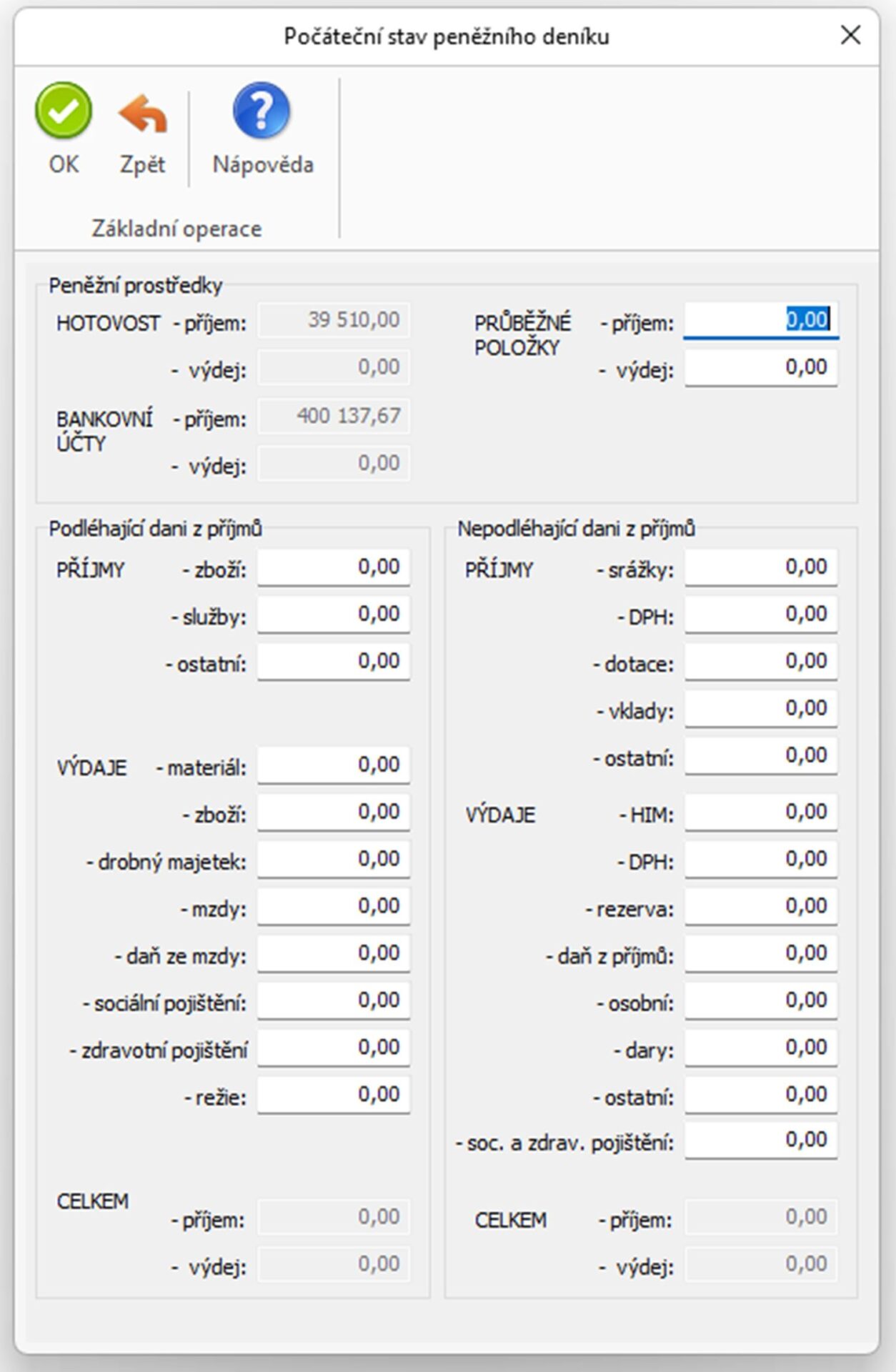Select the drobný majetek expense field

pyautogui.click(x=333, y=860)
